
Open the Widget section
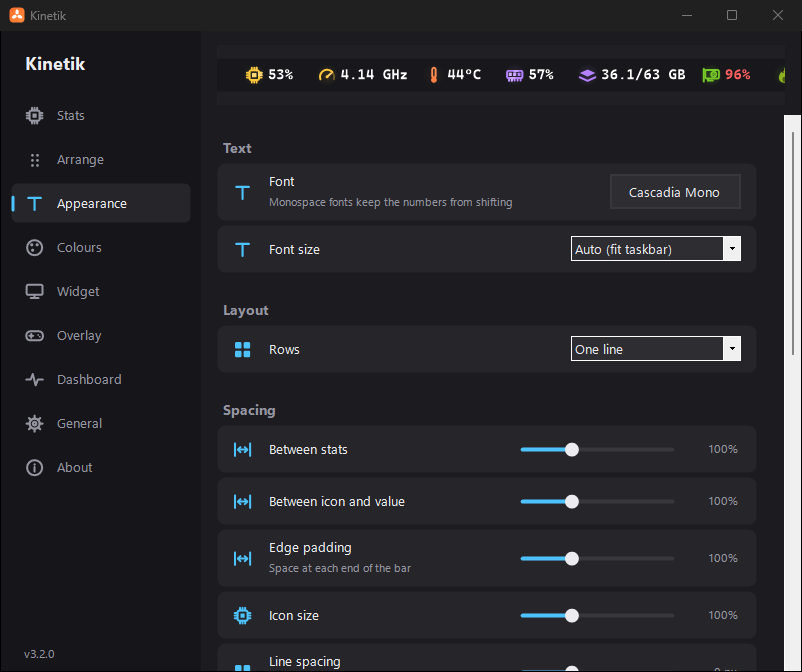pos(101,292)
